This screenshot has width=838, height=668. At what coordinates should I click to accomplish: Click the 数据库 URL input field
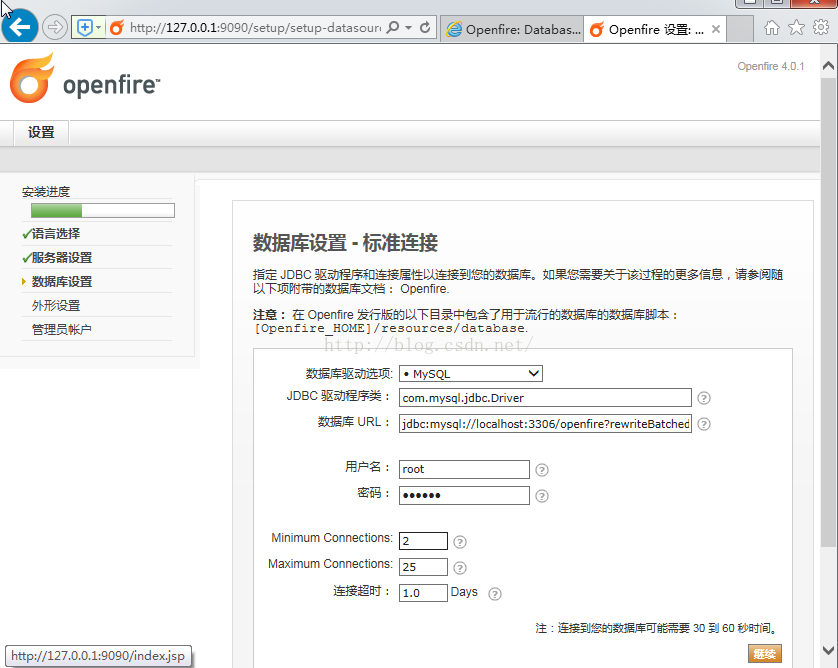pyautogui.click(x=545, y=423)
